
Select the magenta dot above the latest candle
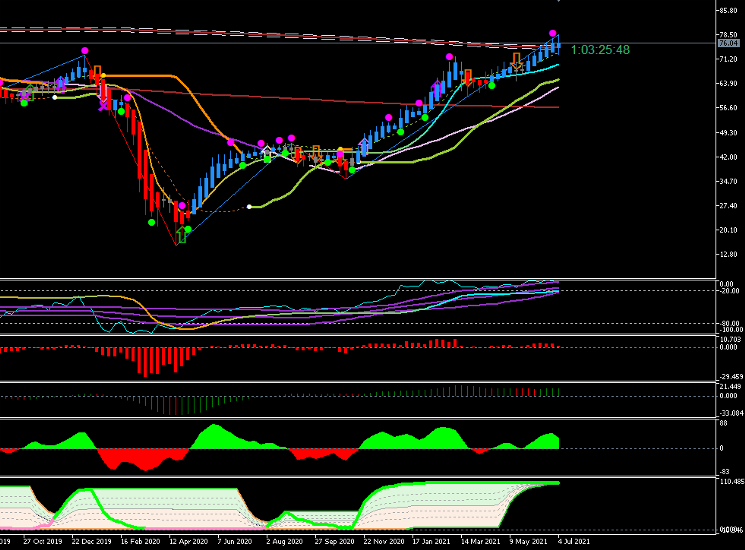point(553,34)
